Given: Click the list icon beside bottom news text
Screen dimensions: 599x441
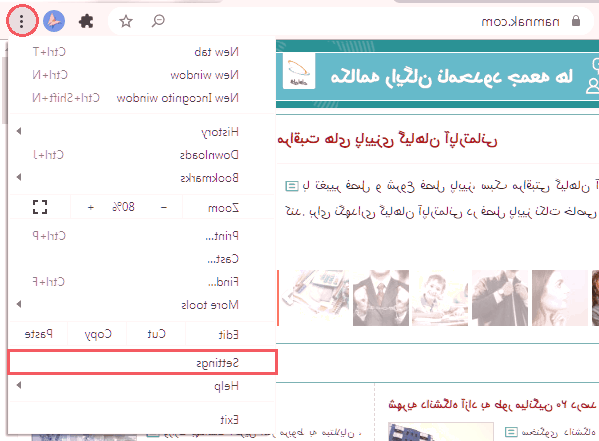Looking at the screenshot, I should pos(511,432).
